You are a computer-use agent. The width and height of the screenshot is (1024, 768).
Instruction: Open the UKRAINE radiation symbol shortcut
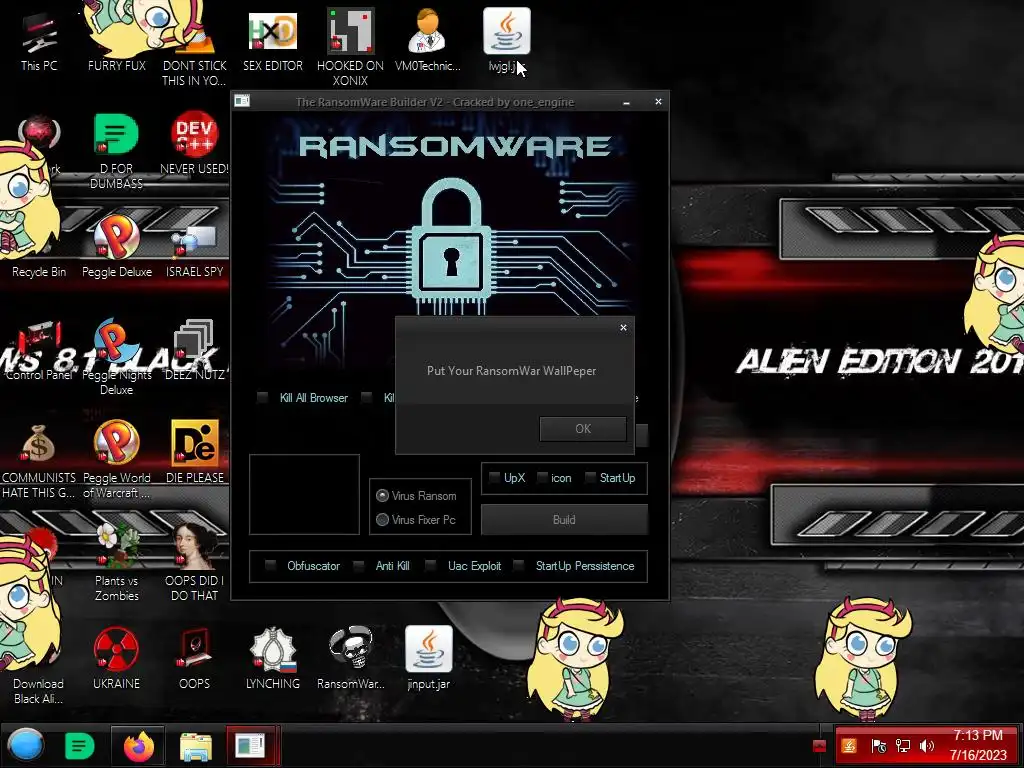(116, 656)
